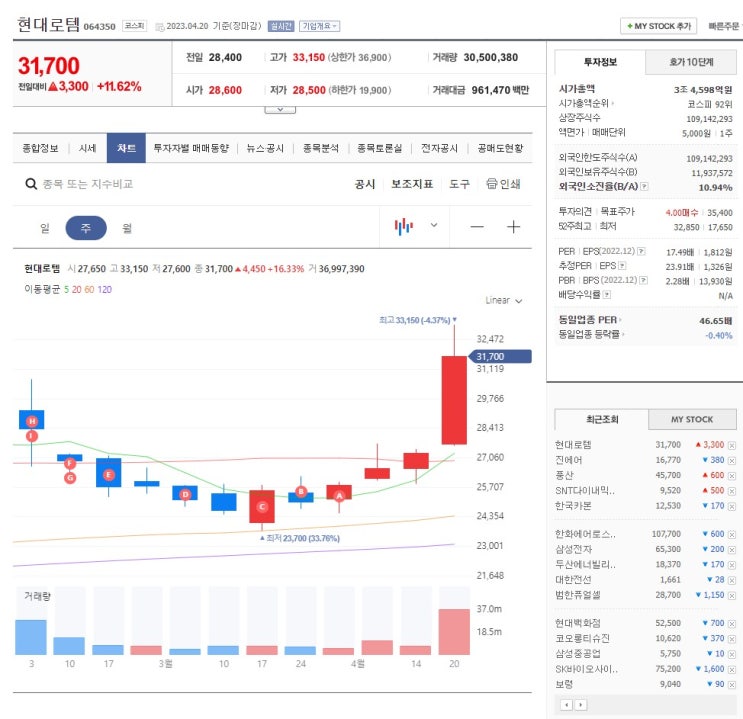The width and height of the screenshot is (743, 719).
Task: Click 20-day moving average color label
Action: coord(77,290)
